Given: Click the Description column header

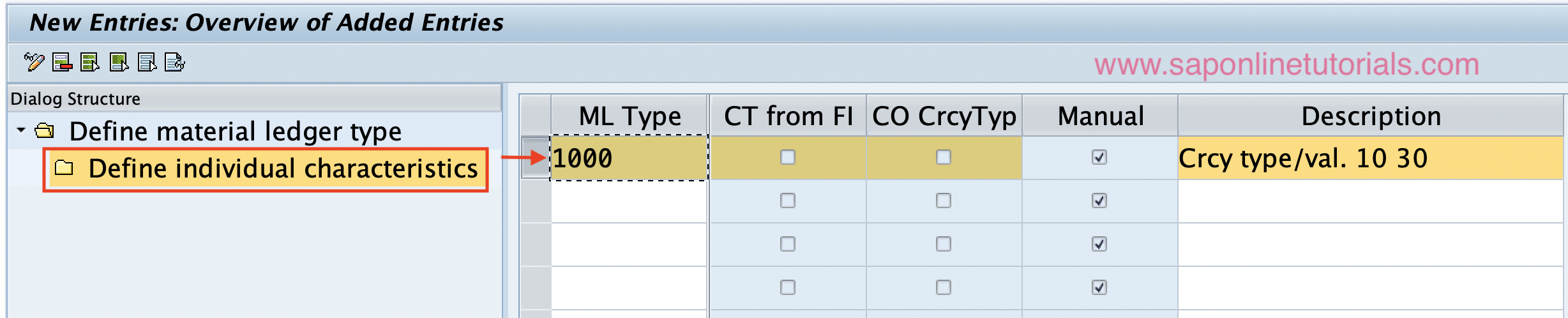Looking at the screenshot, I should coord(1371,116).
